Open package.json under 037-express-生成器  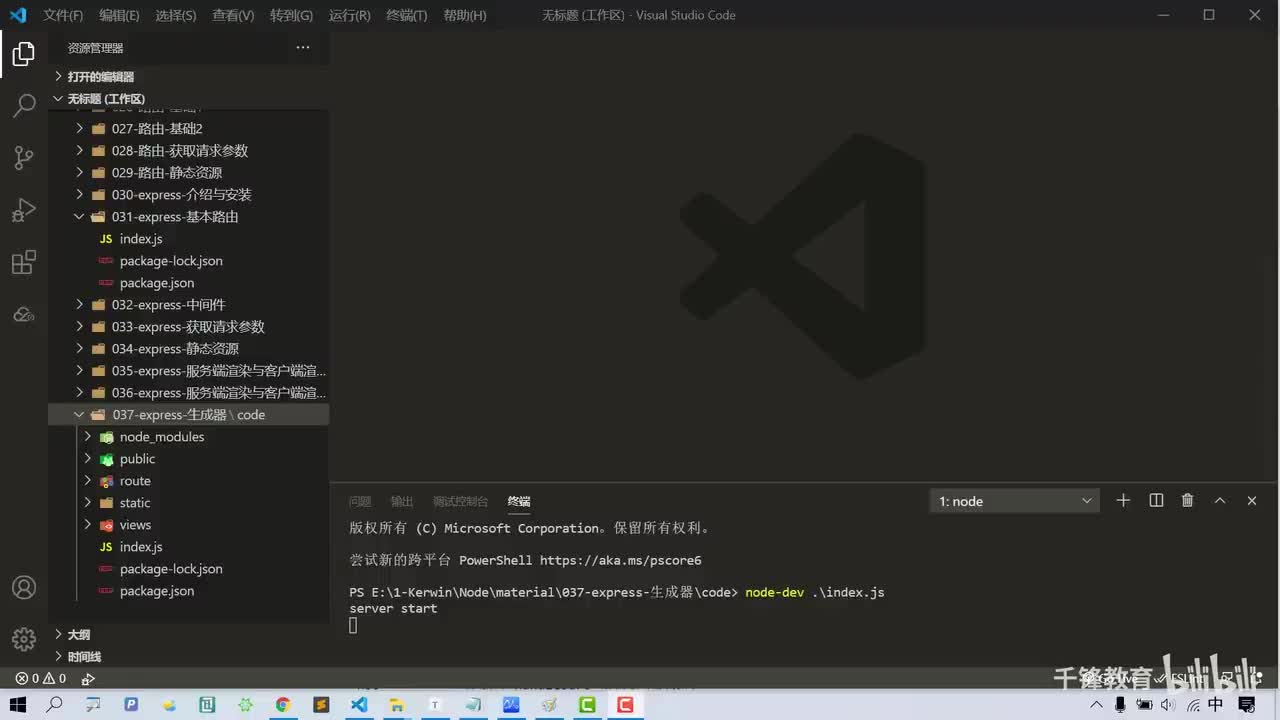click(x=189, y=591)
